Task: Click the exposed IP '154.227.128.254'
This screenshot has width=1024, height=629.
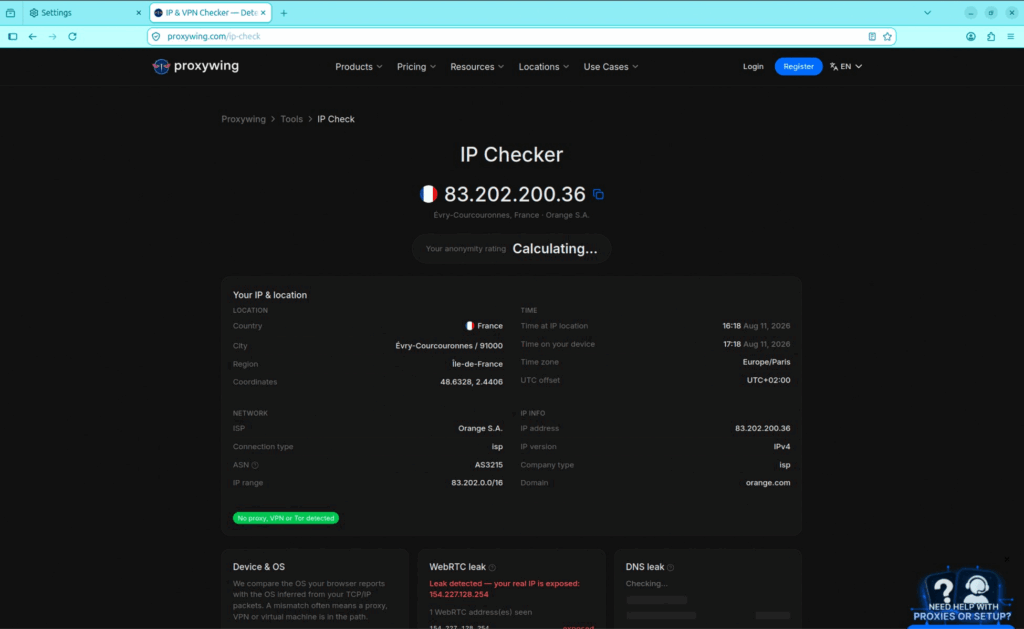Action: [x=458, y=594]
